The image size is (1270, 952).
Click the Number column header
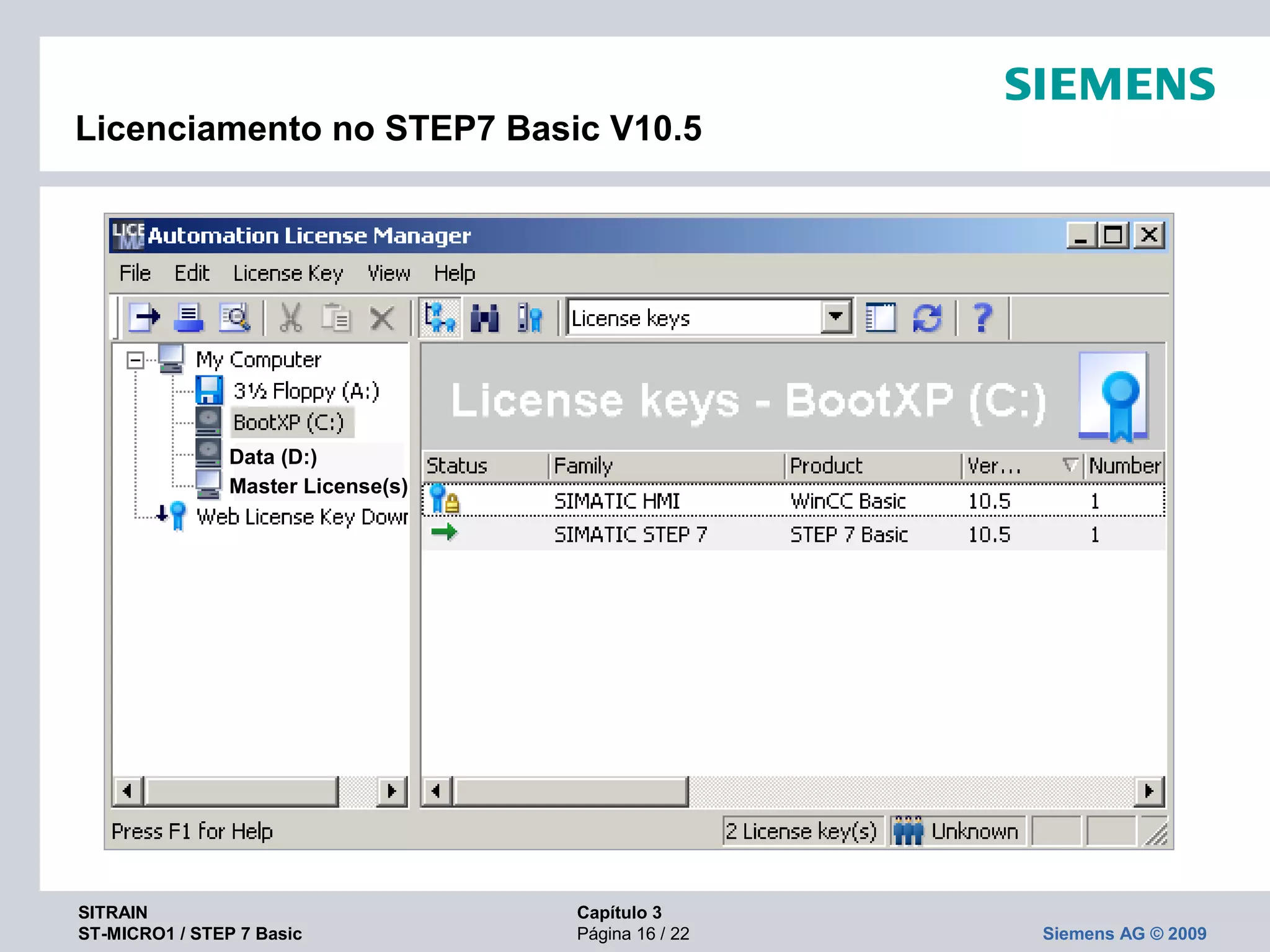[x=1124, y=465]
